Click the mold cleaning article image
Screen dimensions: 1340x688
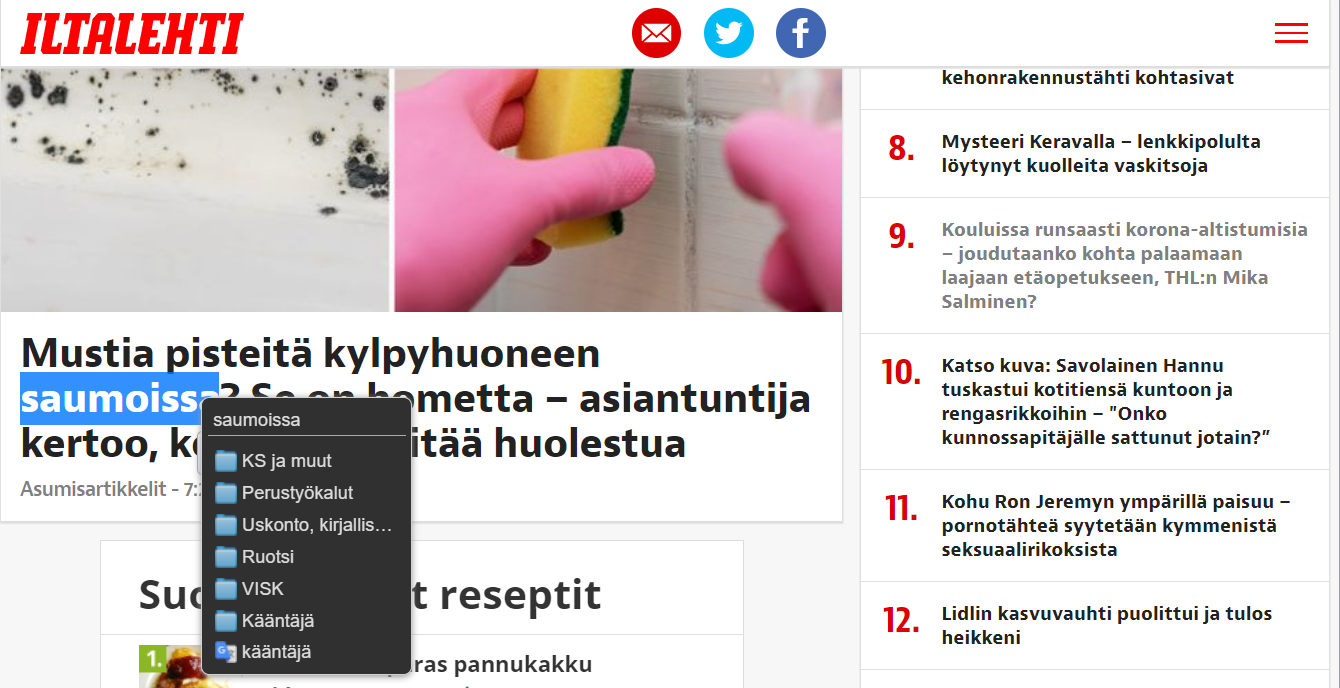pyautogui.click(x=421, y=190)
